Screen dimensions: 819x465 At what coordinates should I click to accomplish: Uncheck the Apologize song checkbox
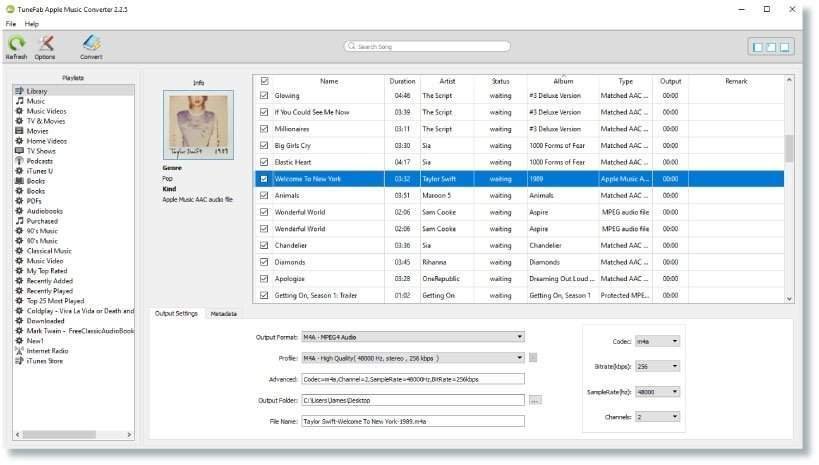click(x=264, y=278)
